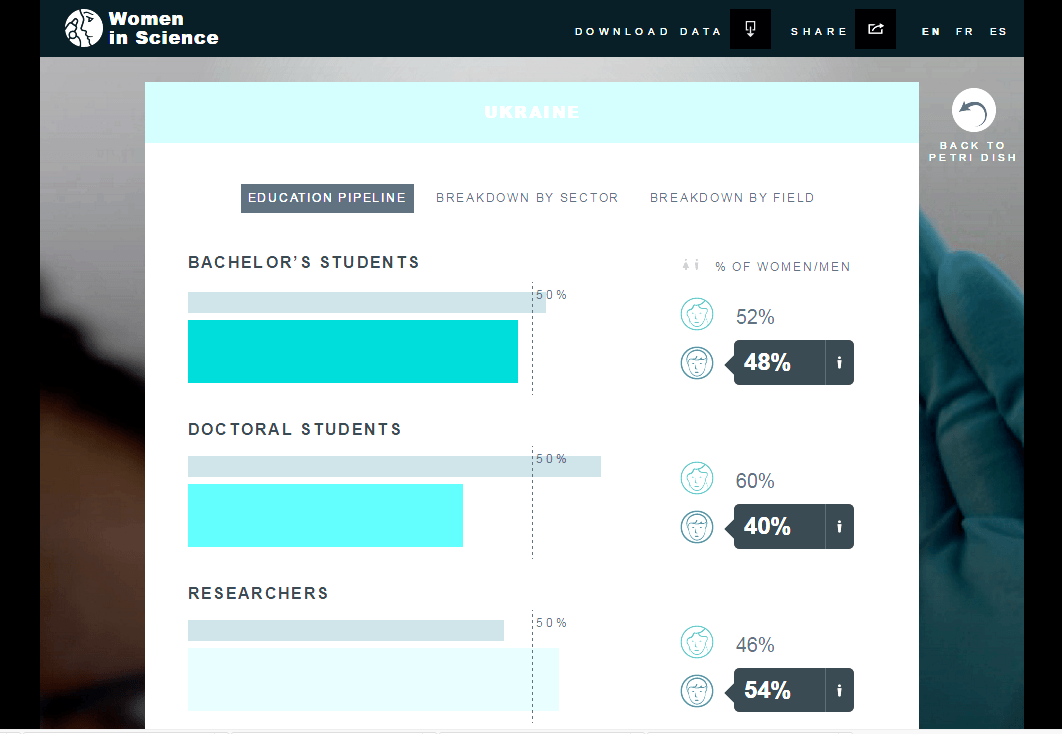The image size is (1062, 734).
Task: Open info for Researchers 54% men
Action: tap(839, 690)
